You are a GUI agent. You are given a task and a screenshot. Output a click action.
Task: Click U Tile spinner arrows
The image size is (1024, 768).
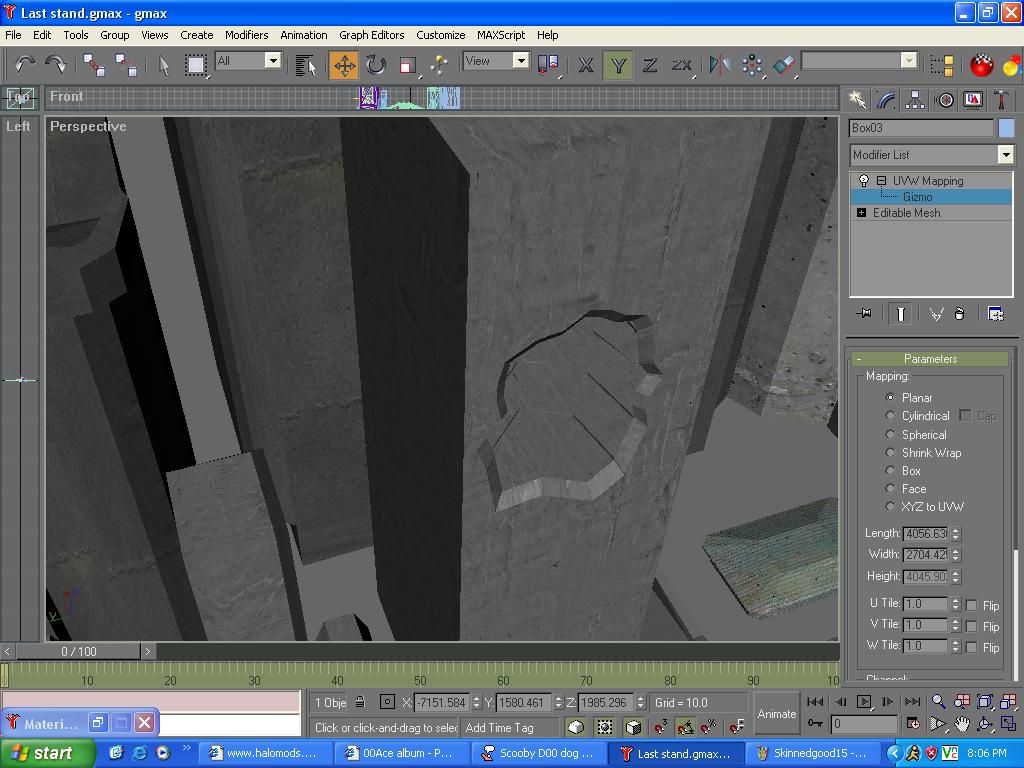[x=955, y=603]
